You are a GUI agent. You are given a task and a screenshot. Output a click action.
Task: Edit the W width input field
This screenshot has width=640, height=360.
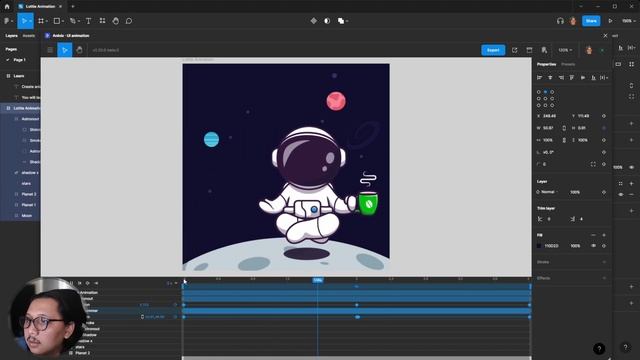click(548, 128)
